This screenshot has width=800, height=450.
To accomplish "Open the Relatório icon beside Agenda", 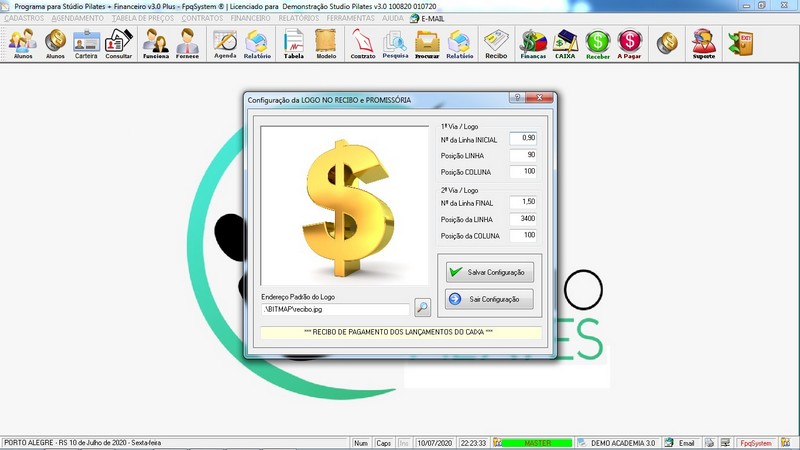I will coord(257,44).
